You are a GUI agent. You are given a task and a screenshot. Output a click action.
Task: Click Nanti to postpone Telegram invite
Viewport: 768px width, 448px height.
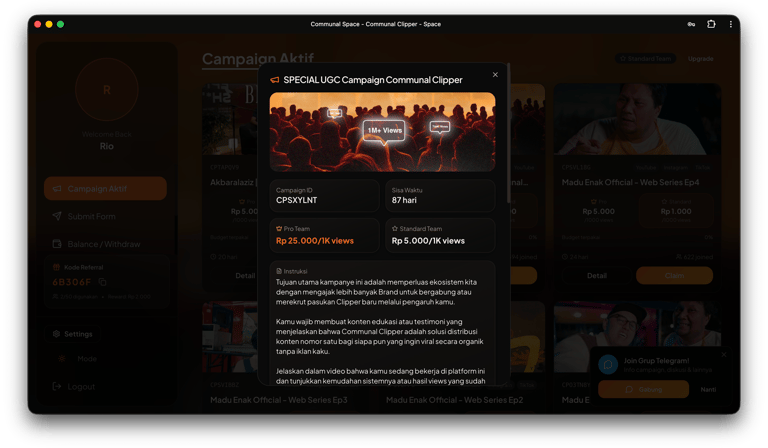tap(708, 389)
